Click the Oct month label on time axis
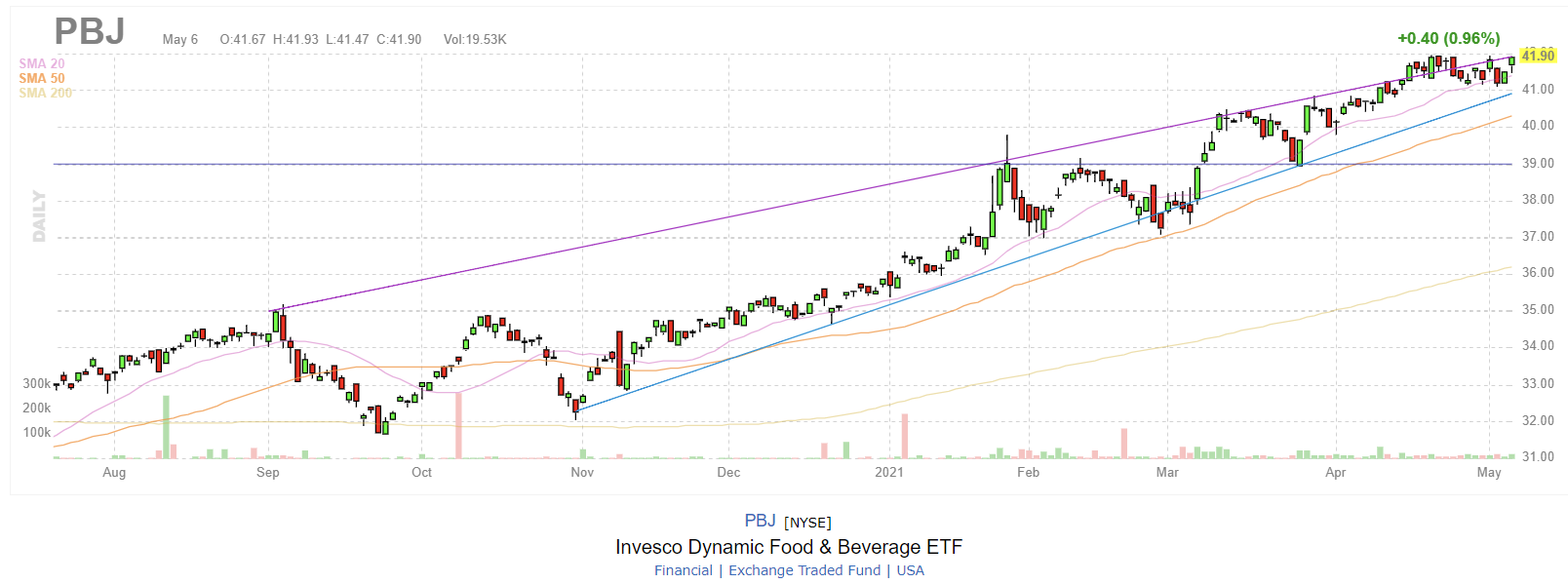 click(421, 472)
